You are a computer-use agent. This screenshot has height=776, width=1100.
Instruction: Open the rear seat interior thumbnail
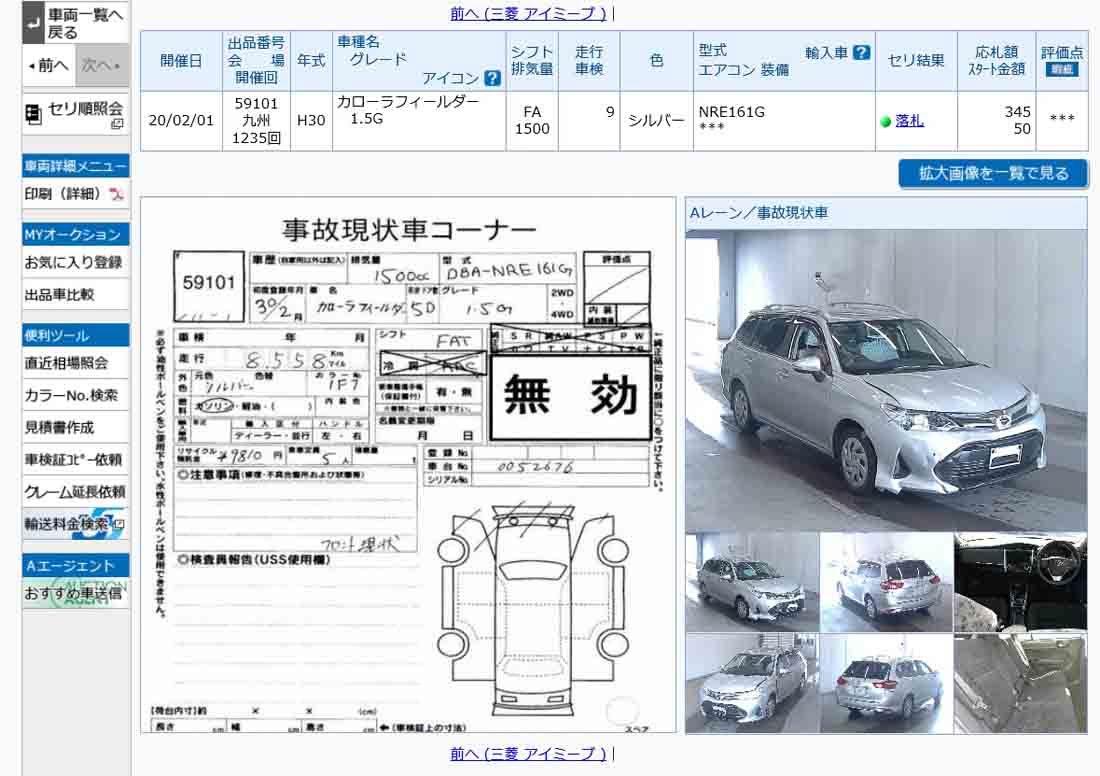click(x=1020, y=683)
